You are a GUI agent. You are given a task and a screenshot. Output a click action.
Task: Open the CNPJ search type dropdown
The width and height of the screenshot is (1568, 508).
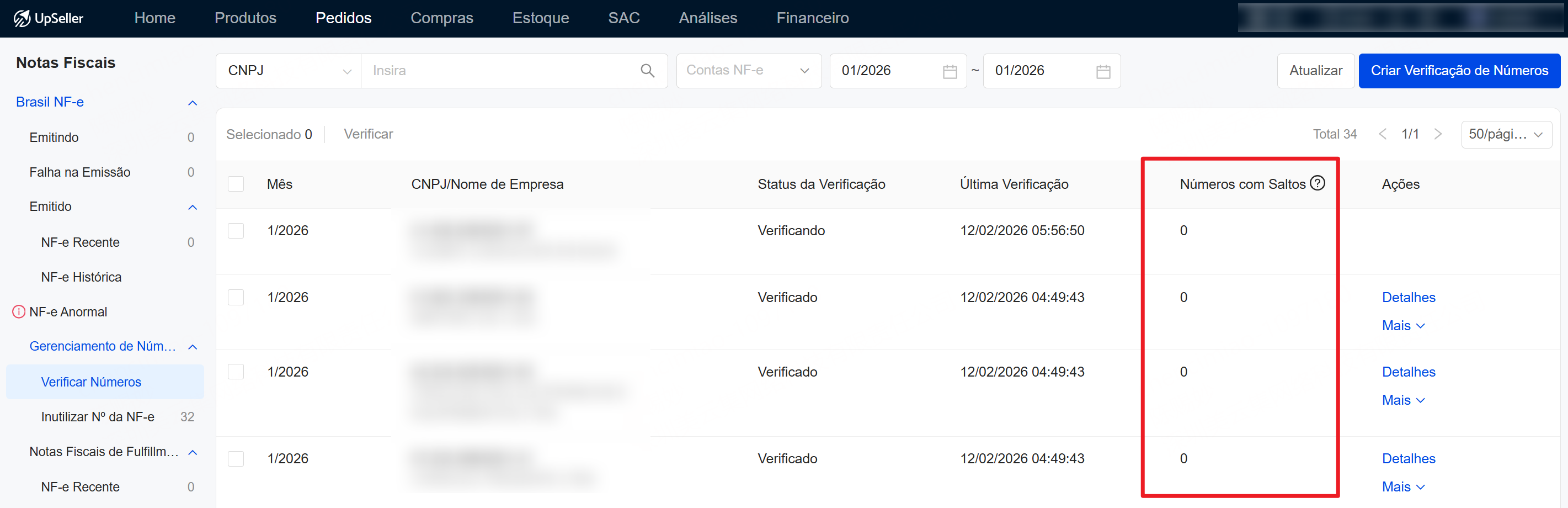[x=289, y=71]
